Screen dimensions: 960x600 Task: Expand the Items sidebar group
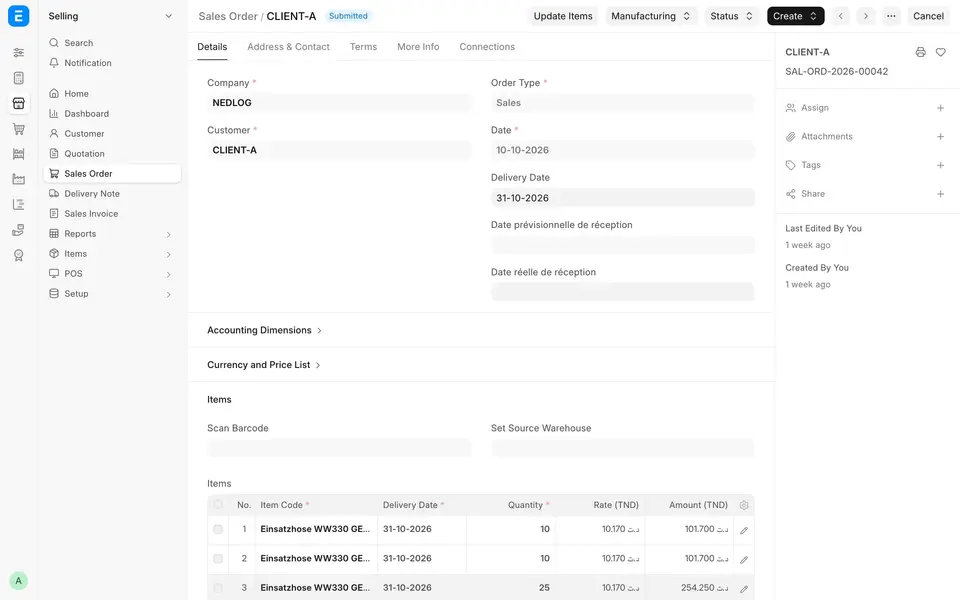(x=112, y=254)
